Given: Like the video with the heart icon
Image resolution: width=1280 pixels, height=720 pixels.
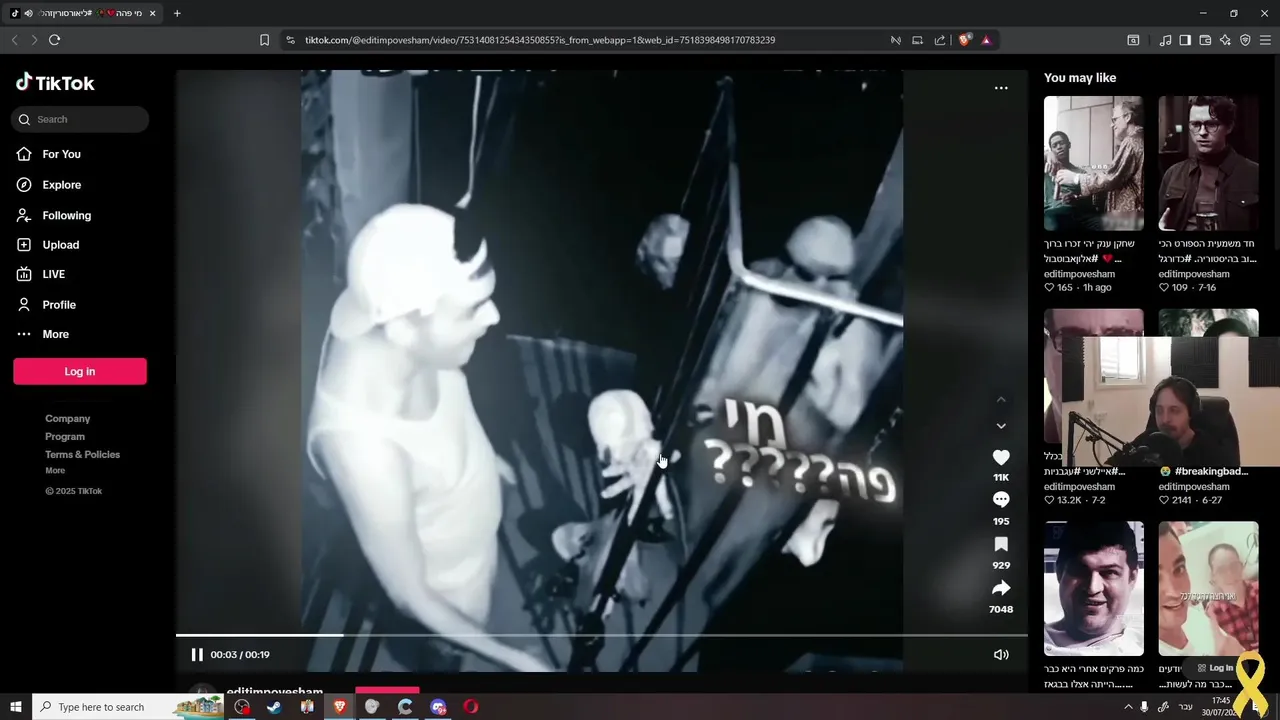Looking at the screenshot, I should pyautogui.click(x=1001, y=457).
